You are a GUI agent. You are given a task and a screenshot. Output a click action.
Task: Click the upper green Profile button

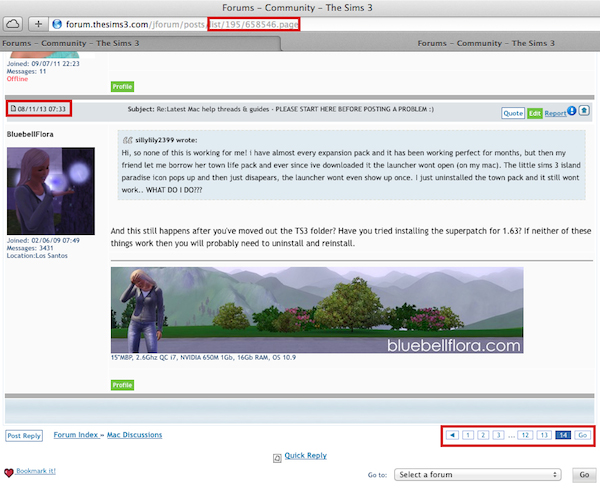click(122, 86)
